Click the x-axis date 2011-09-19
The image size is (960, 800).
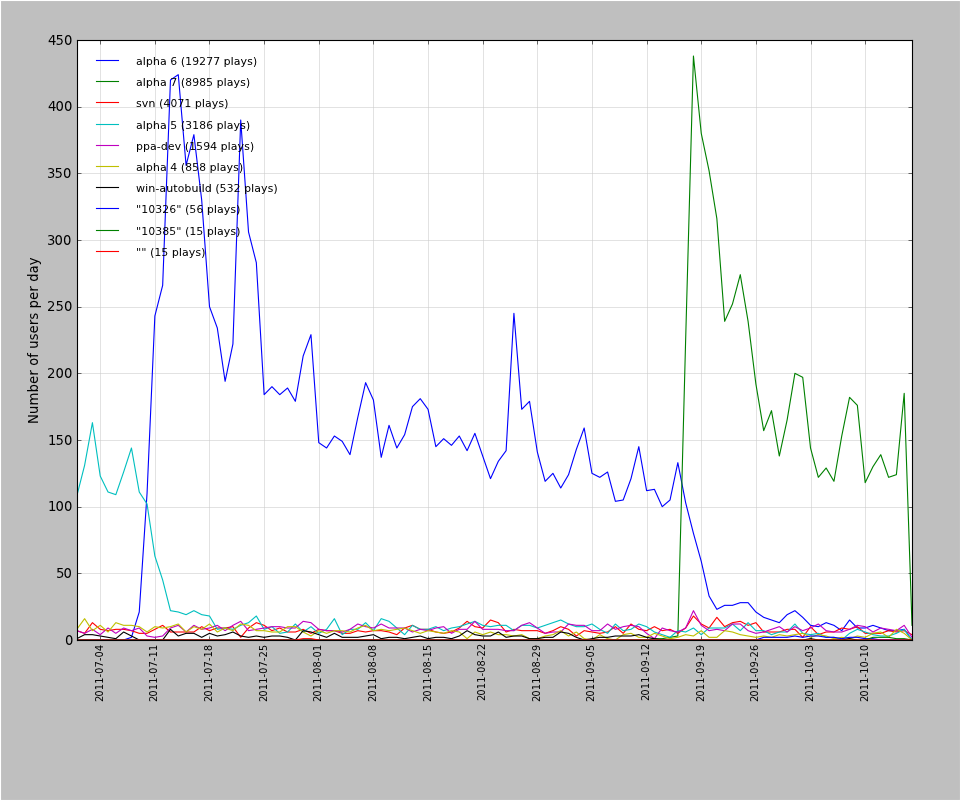click(700, 673)
